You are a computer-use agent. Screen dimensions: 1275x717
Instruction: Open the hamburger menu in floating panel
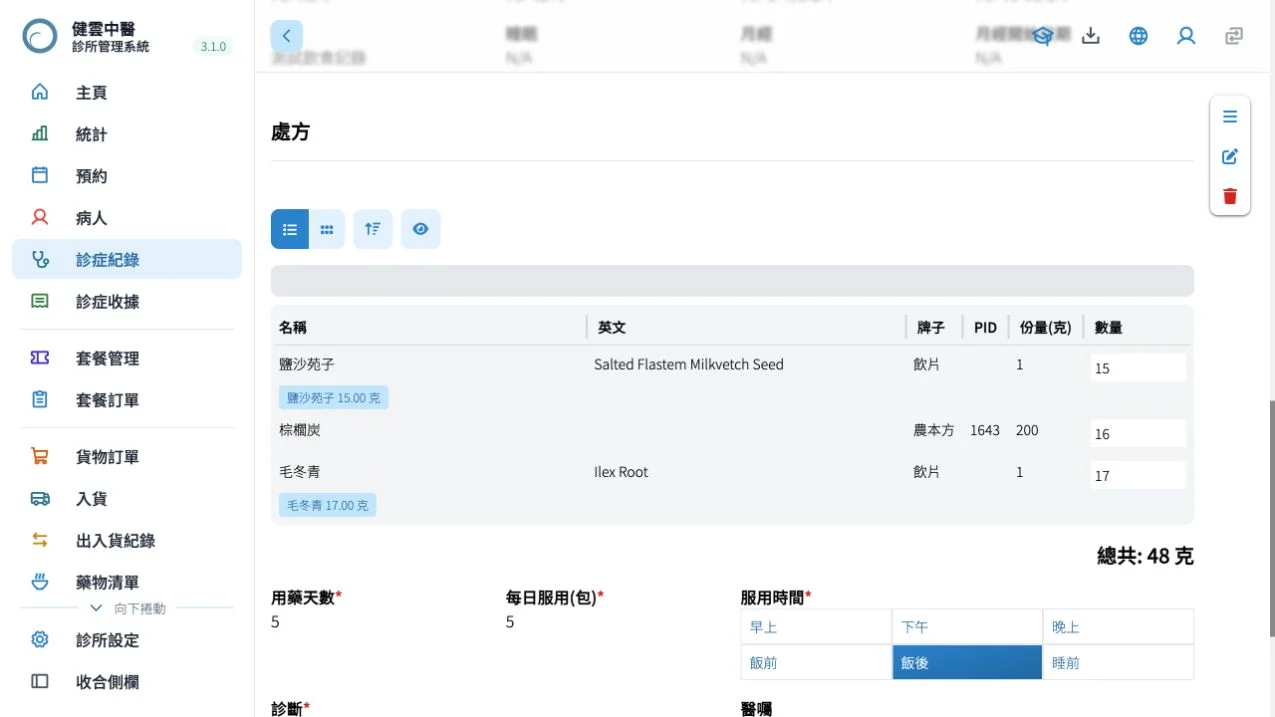(x=1230, y=117)
